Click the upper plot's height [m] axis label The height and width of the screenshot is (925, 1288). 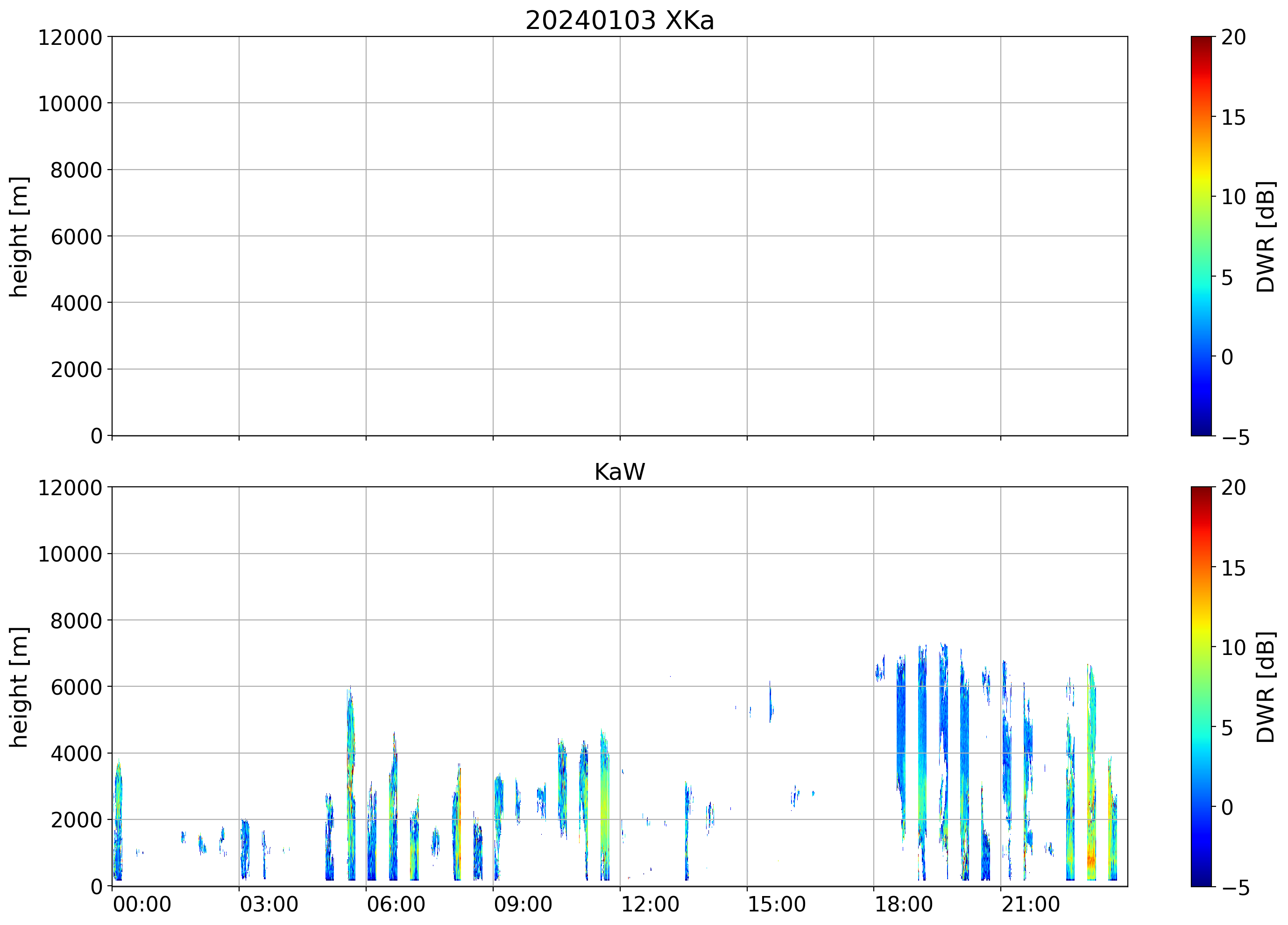pos(18,236)
